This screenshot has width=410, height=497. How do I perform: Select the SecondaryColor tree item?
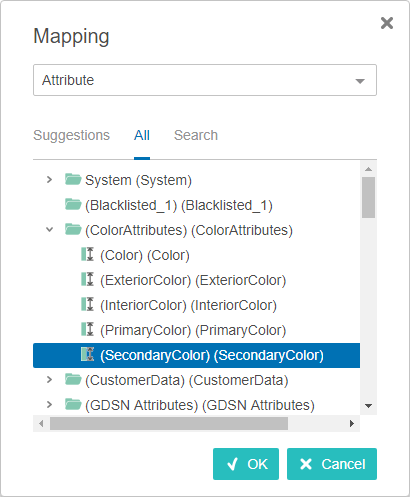pyautogui.click(x=196, y=355)
